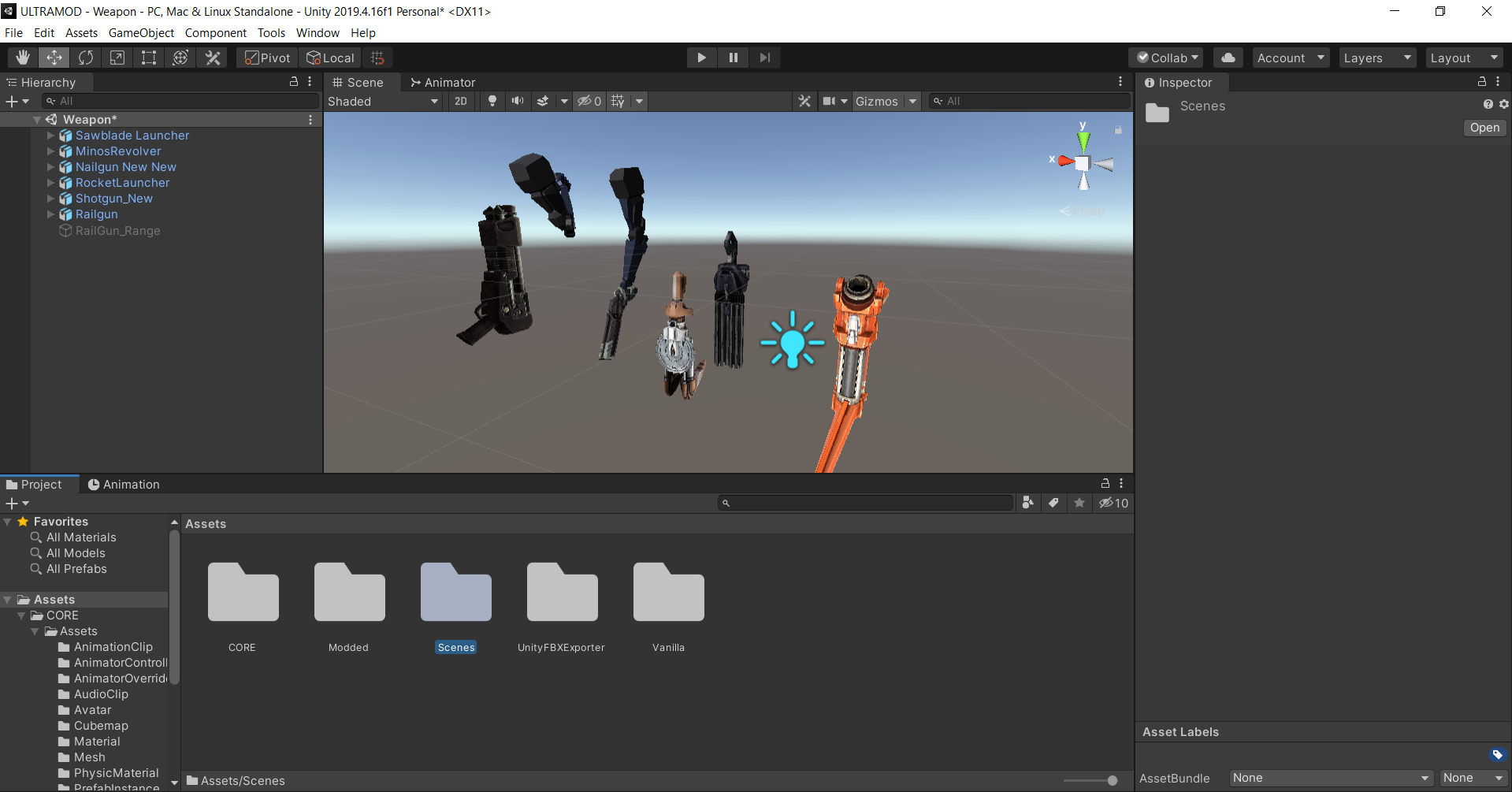Select the Hand tool
1512x792 pixels.
click(x=23, y=58)
